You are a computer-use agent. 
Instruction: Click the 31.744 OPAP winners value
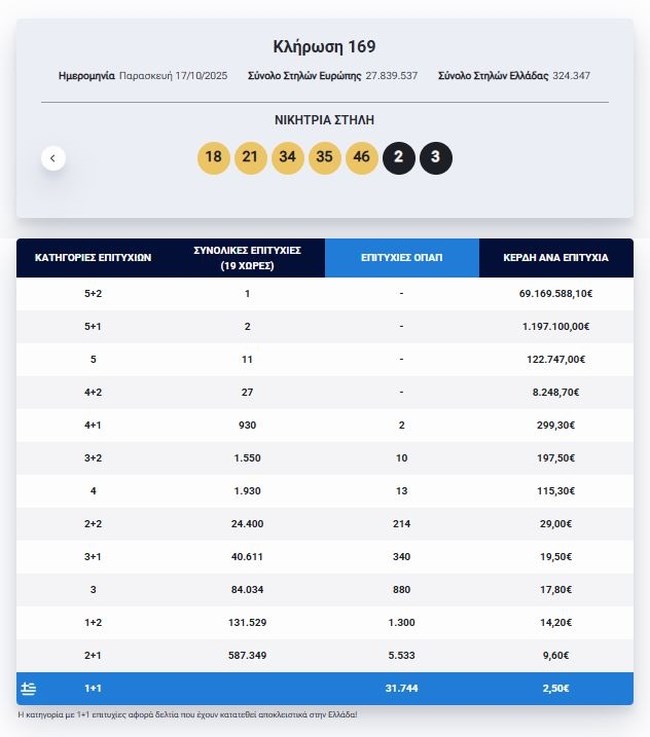tap(401, 688)
